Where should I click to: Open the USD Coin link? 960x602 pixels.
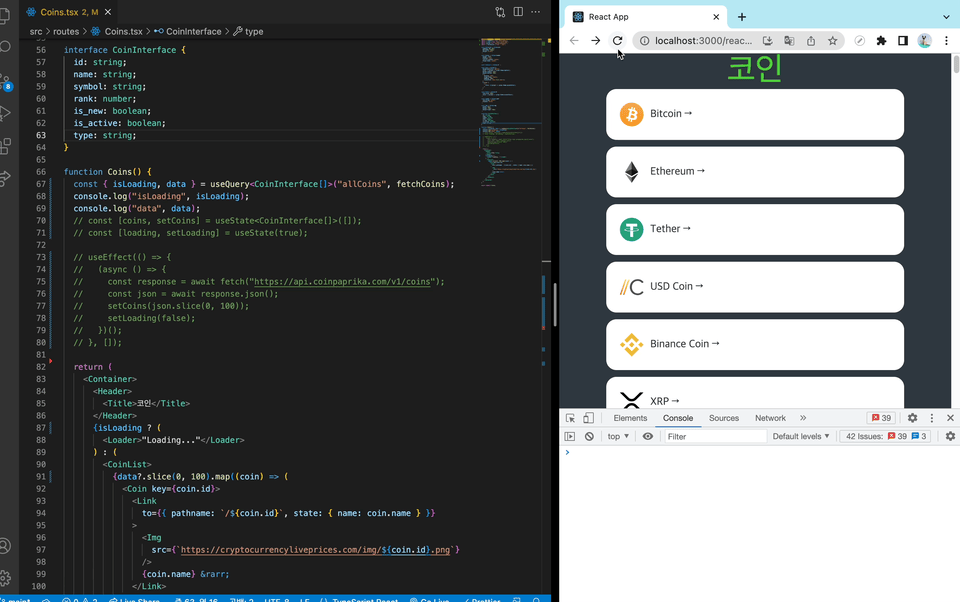click(755, 287)
